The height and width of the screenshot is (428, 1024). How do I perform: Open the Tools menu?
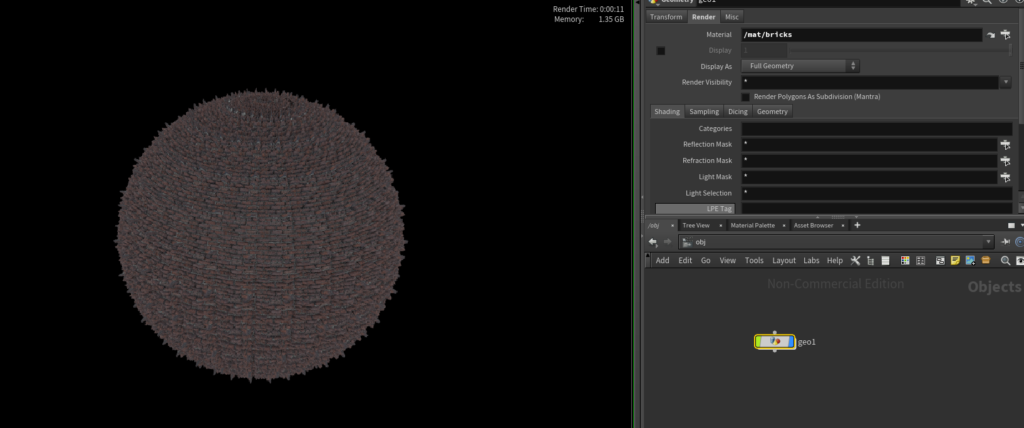[754, 260]
